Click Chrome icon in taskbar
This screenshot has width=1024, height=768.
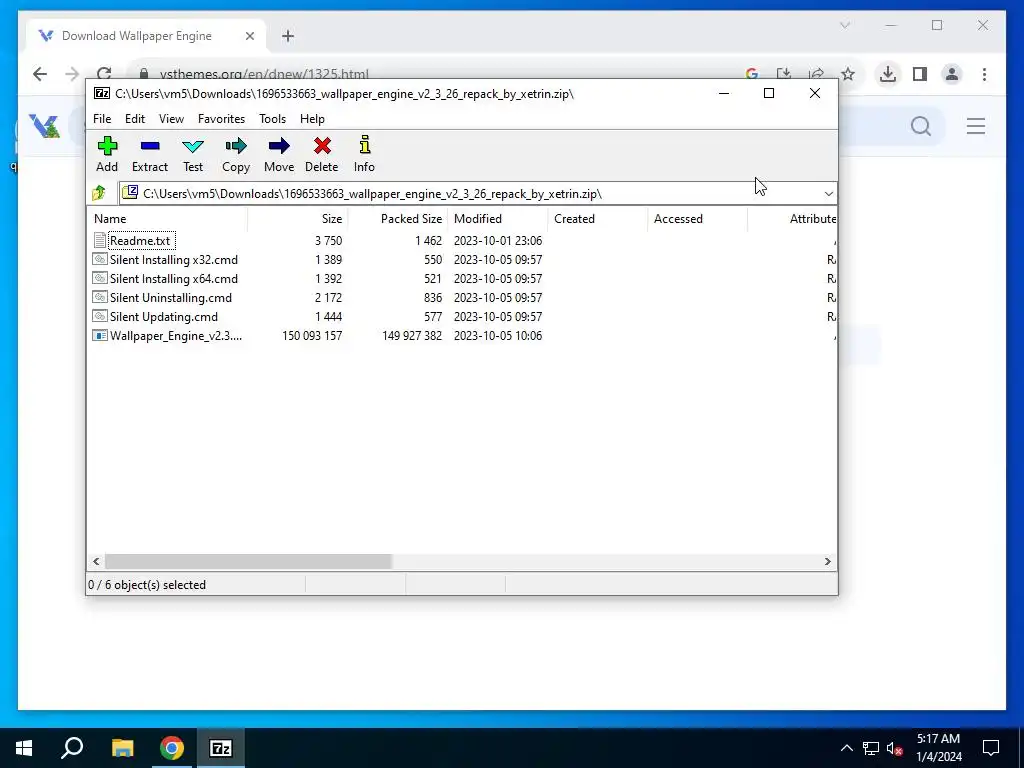[x=172, y=748]
